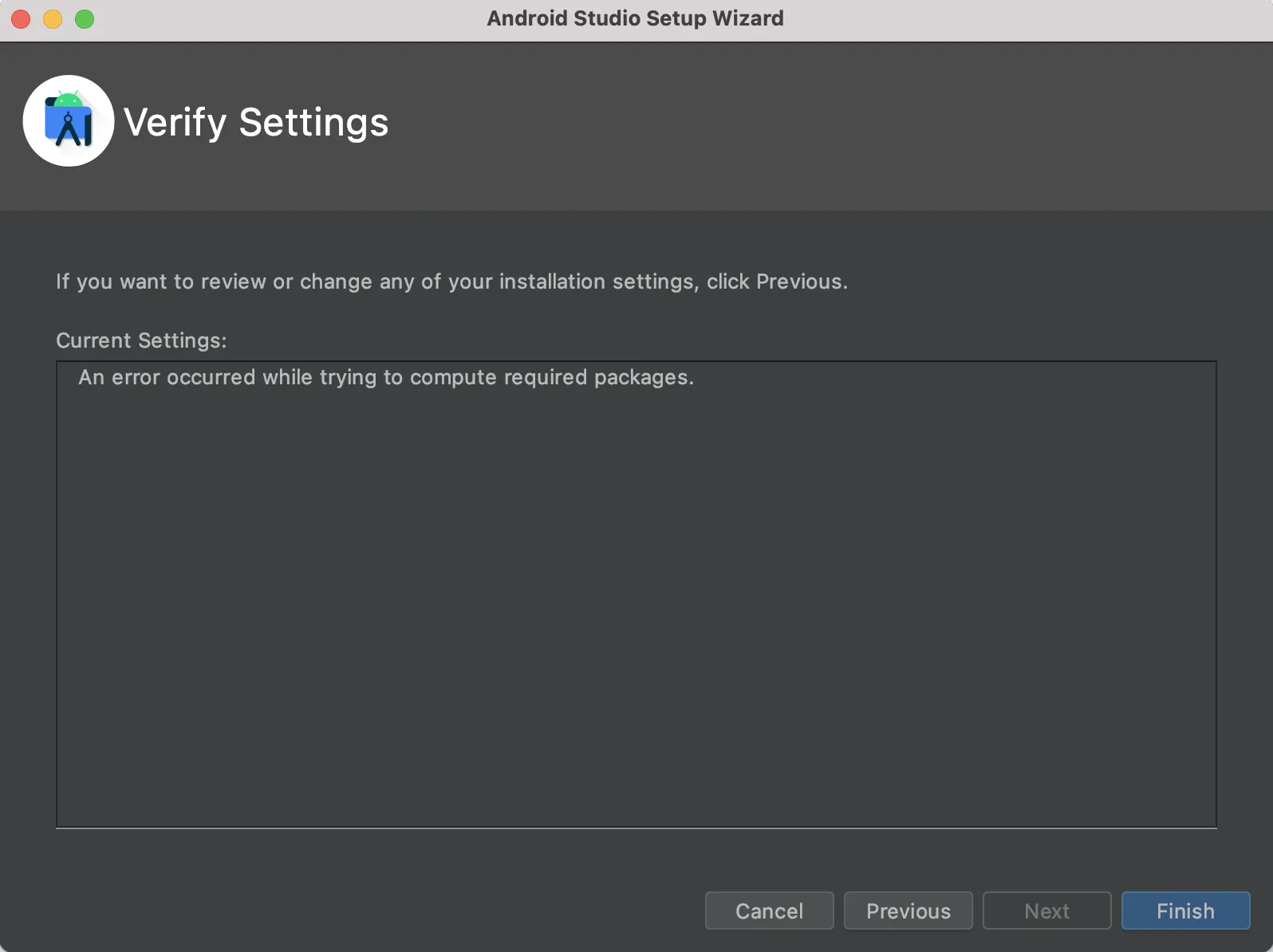Click the Current Settings label
Viewport: 1273px width, 952px height.
[x=141, y=340]
